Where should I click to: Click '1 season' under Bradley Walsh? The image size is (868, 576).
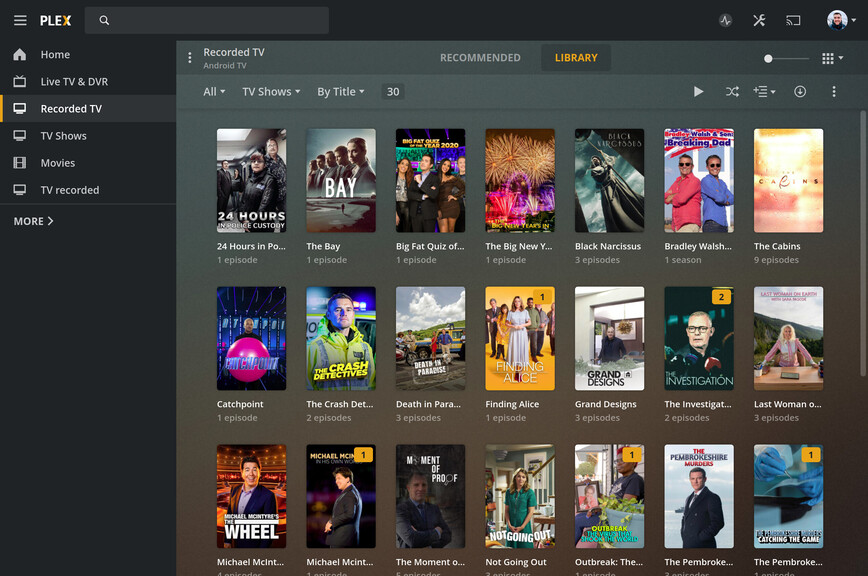click(683, 260)
